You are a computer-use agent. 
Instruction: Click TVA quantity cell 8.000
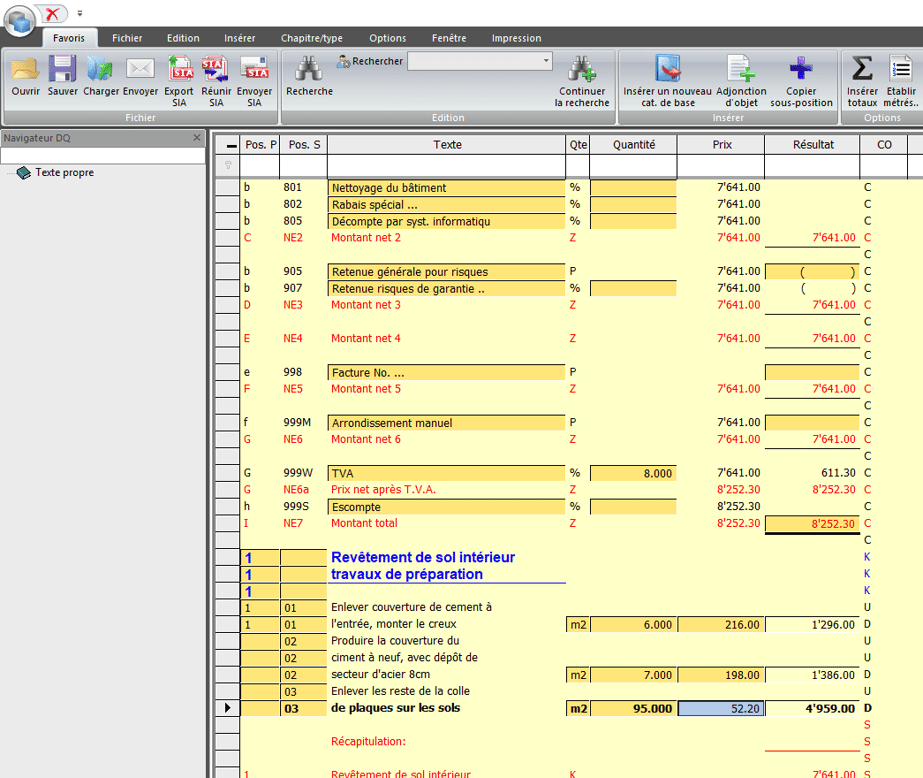point(633,473)
